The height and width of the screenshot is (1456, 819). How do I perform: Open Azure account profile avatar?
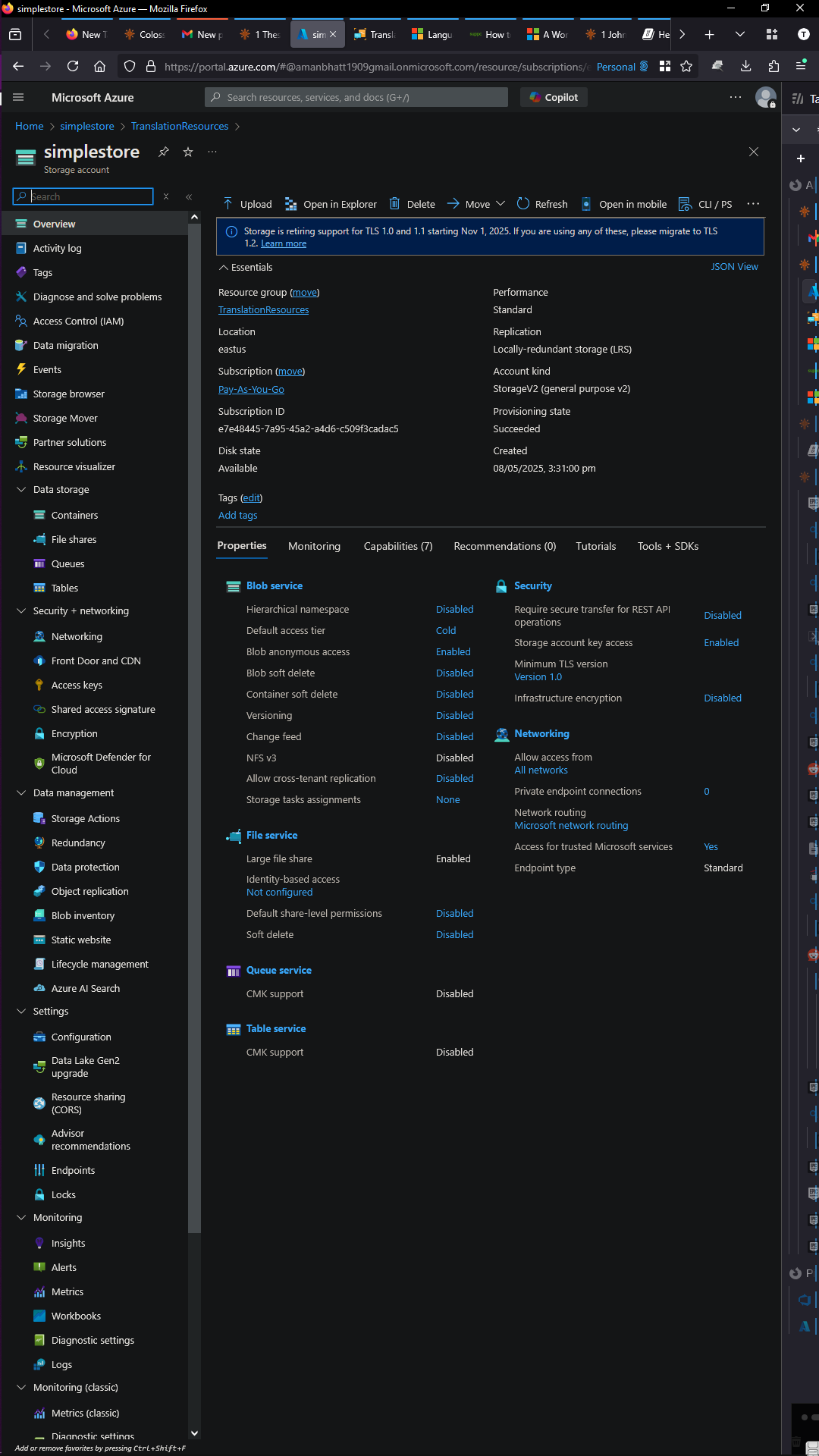tap(766, 97)
